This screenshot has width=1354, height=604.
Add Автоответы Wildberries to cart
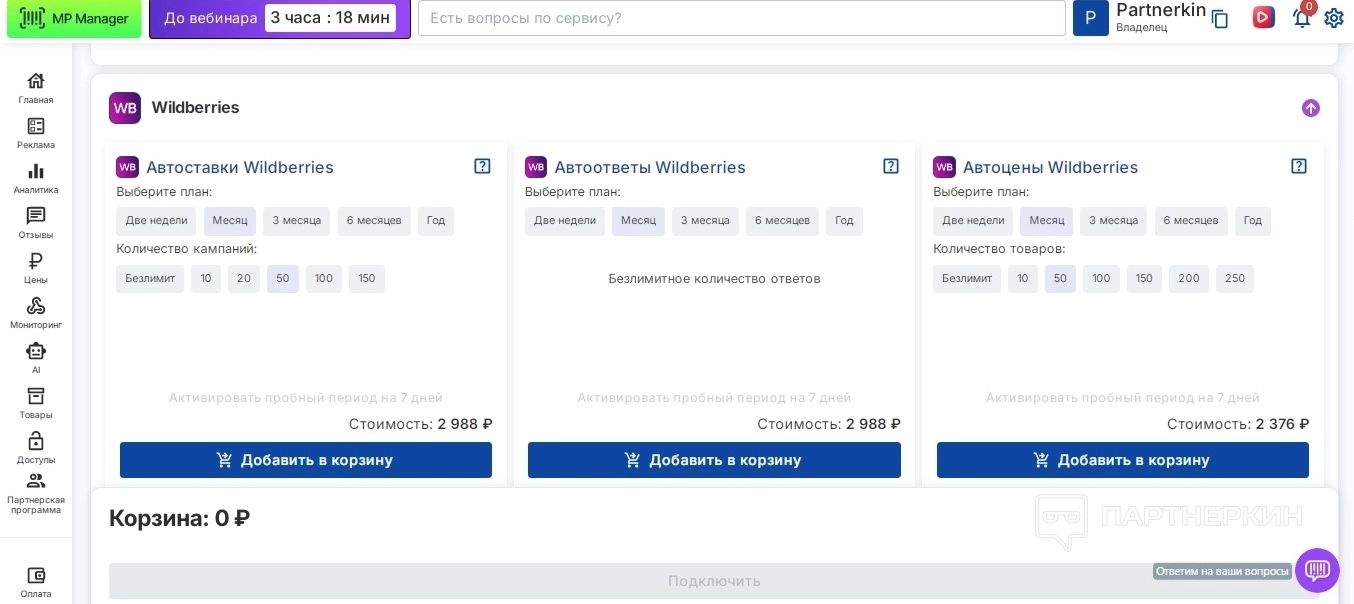(x=714, y=460)
